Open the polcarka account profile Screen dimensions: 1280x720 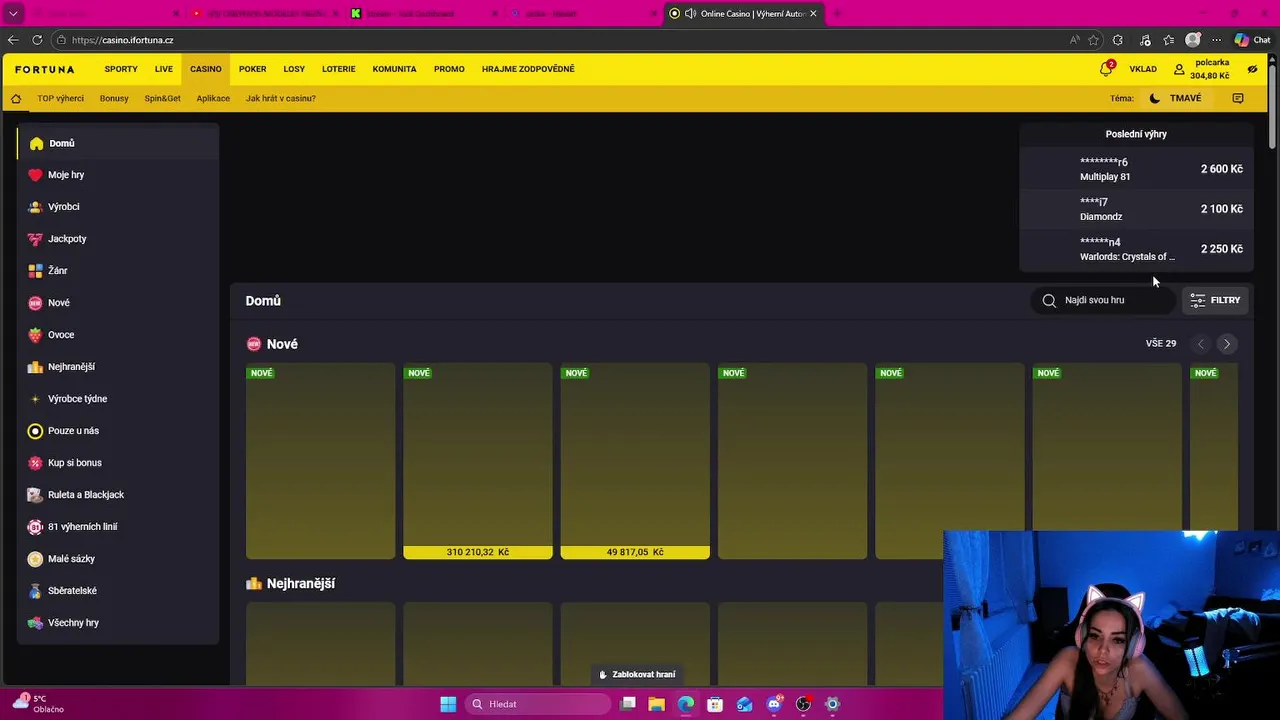[1202, 69]
